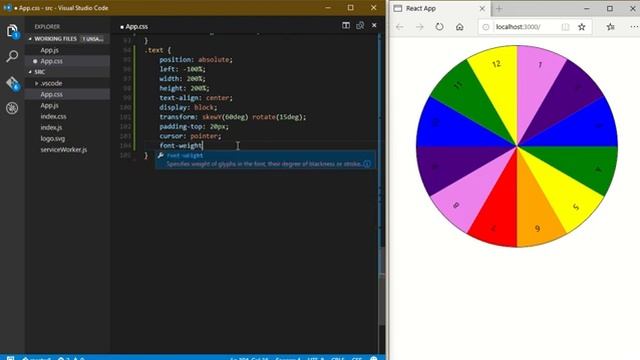Click the 'cursor: pointer;' code line

click(x=190, y=136)
